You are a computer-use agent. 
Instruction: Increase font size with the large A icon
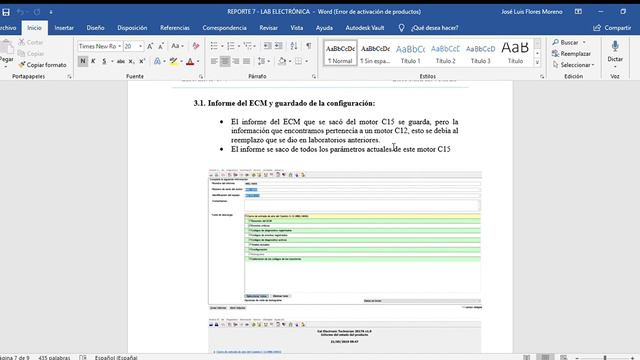pyautogui.click(x=150, y=46)
